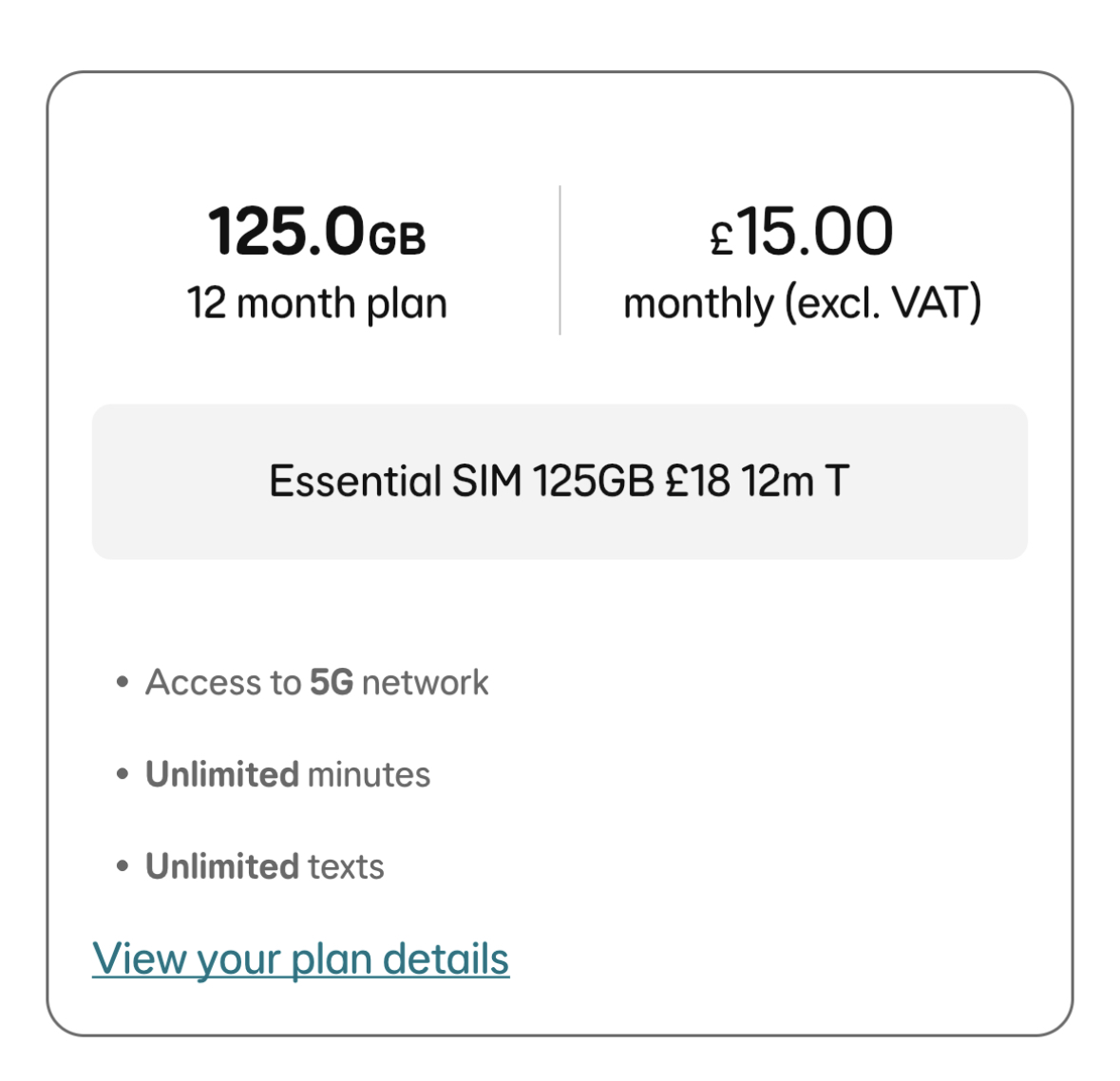The width and height of the screenshot is (1120, 1081).
Task: Click the Essential SIM 125GB plan name box
Action: [560, 482]
